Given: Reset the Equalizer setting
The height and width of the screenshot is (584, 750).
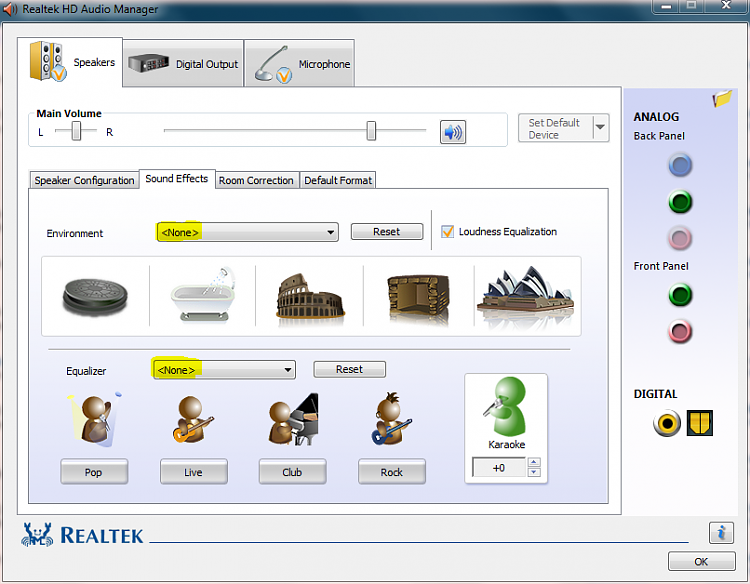Looking at the screenshot, I should [349, 369].
